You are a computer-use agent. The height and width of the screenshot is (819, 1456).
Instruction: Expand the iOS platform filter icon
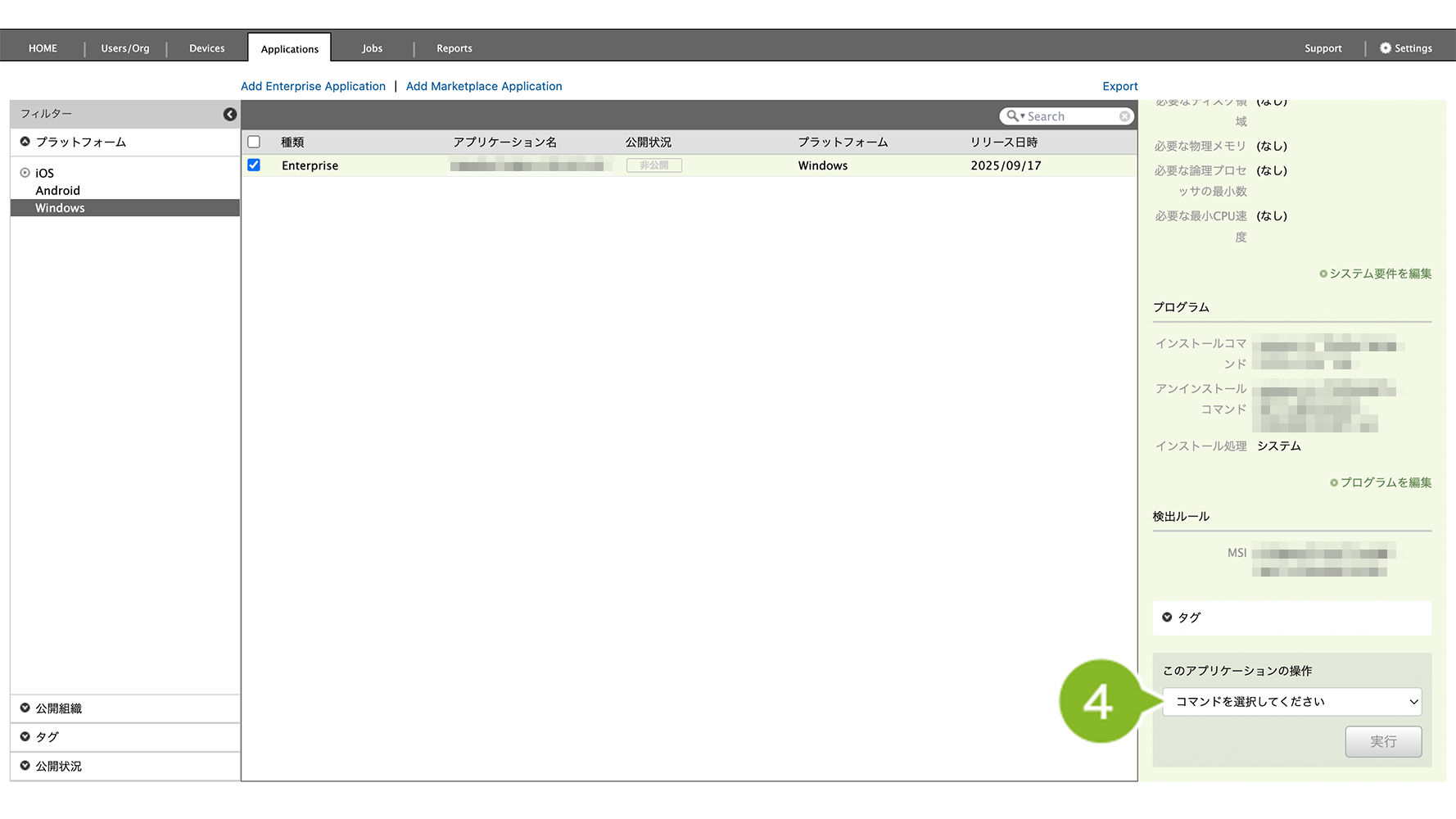25,173
